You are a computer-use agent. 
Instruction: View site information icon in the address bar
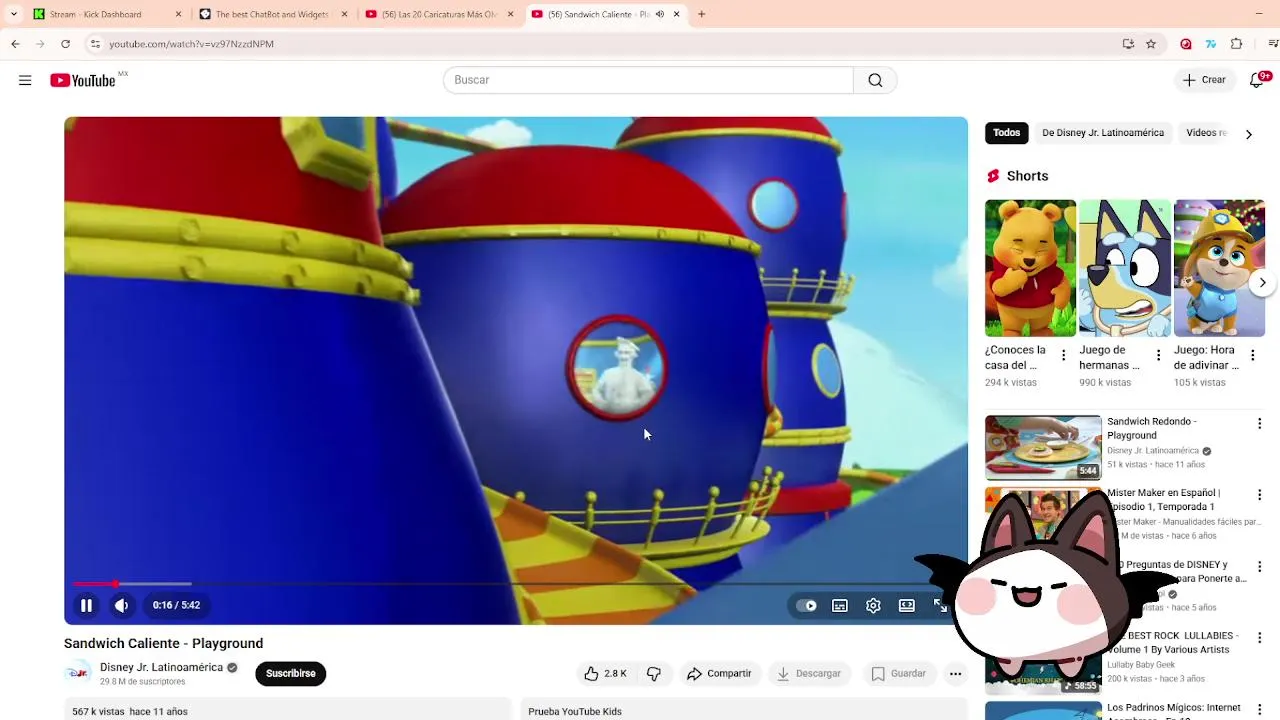95,44
